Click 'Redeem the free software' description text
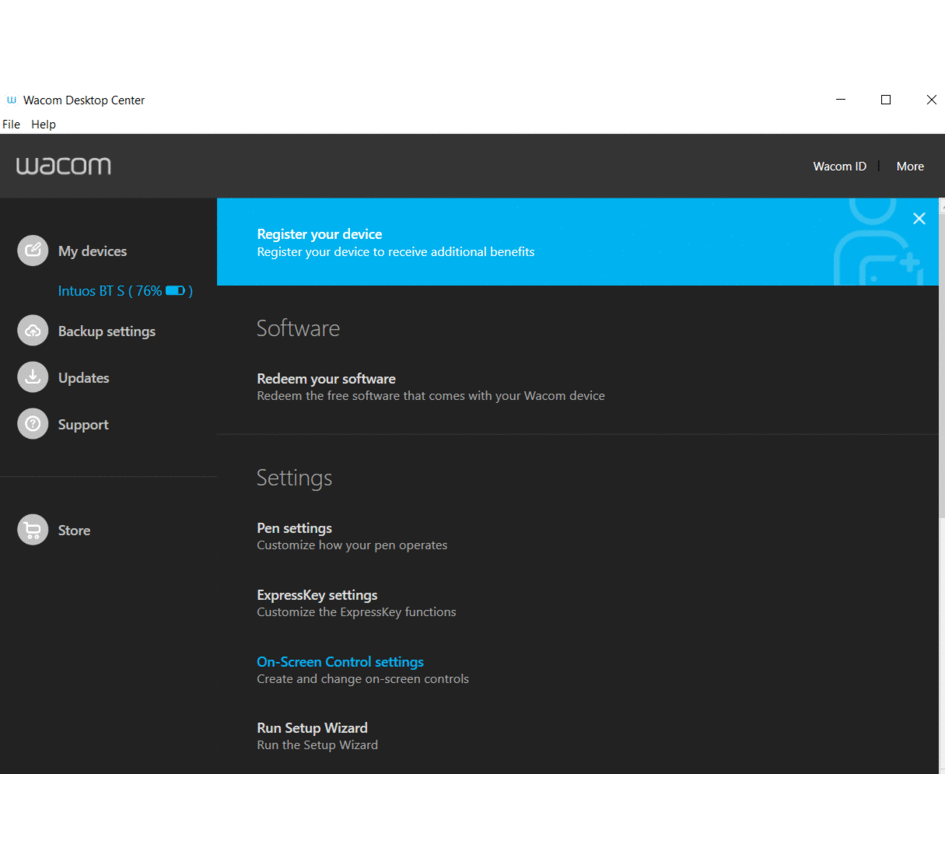 [x=430, y=395]
